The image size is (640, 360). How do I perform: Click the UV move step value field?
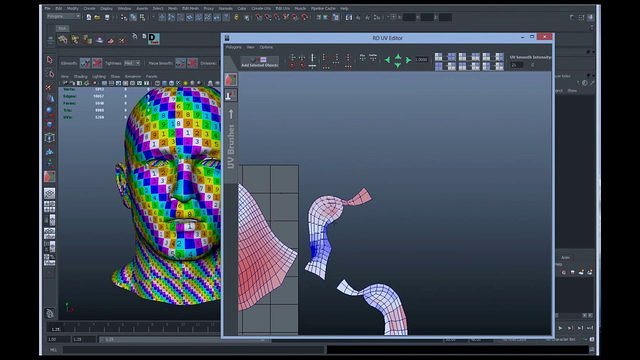pos(421,60)
